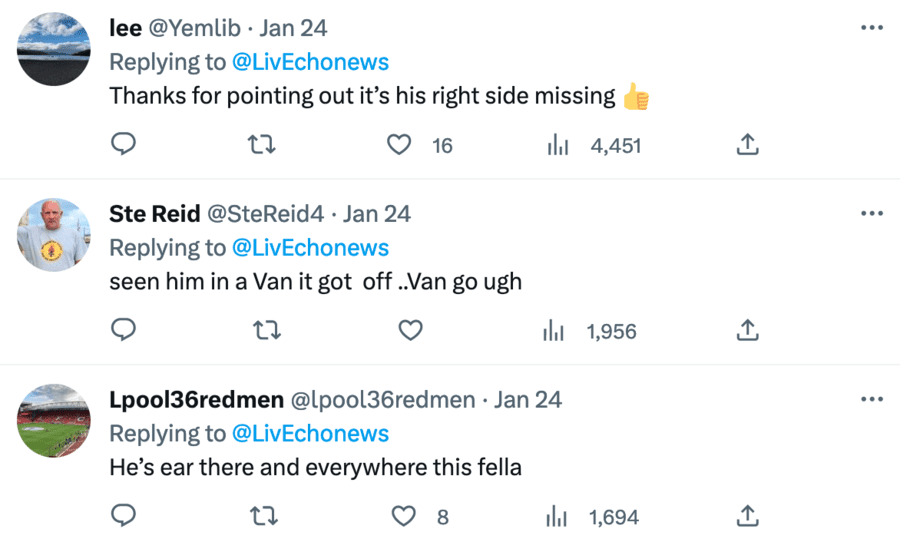Share lee's tweet

tap(747, 145)
